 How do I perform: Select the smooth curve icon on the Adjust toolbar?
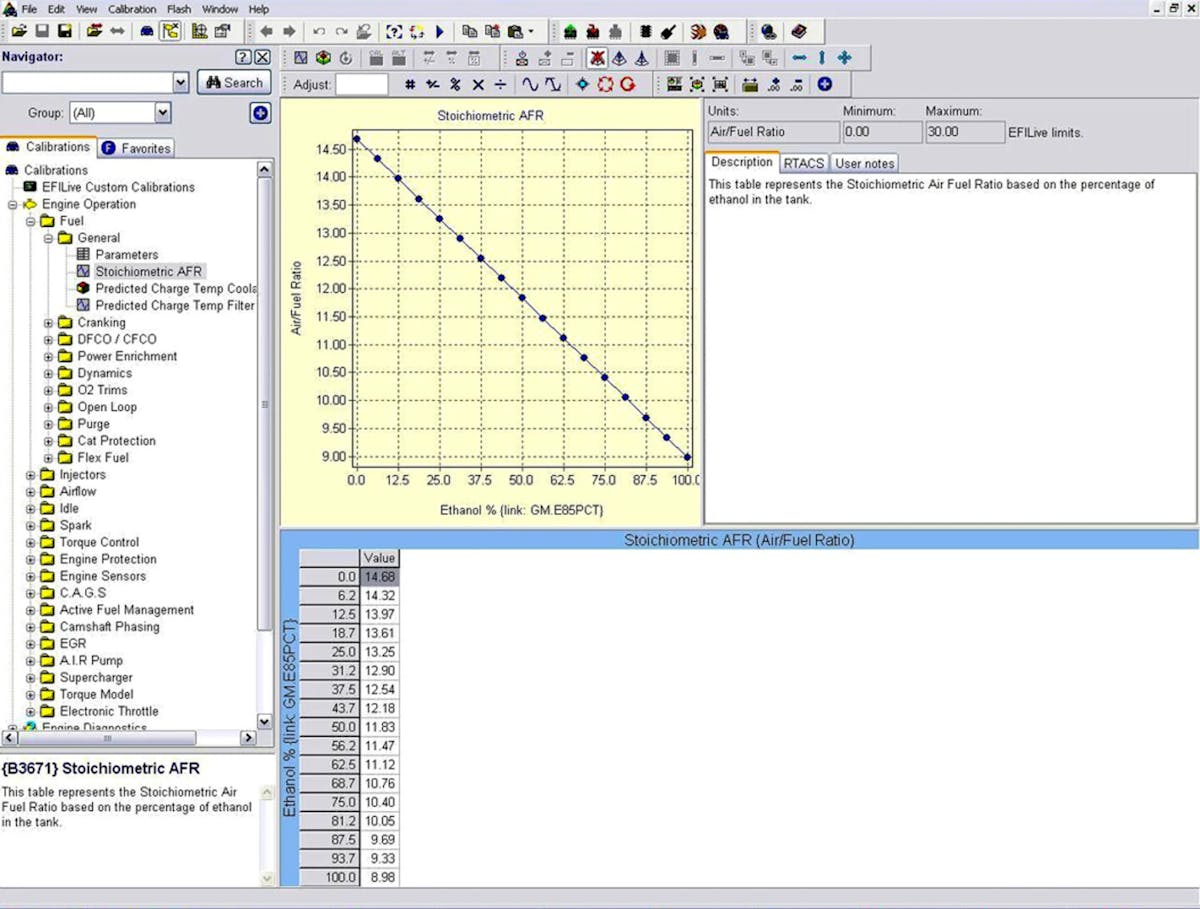click(531, 85)
